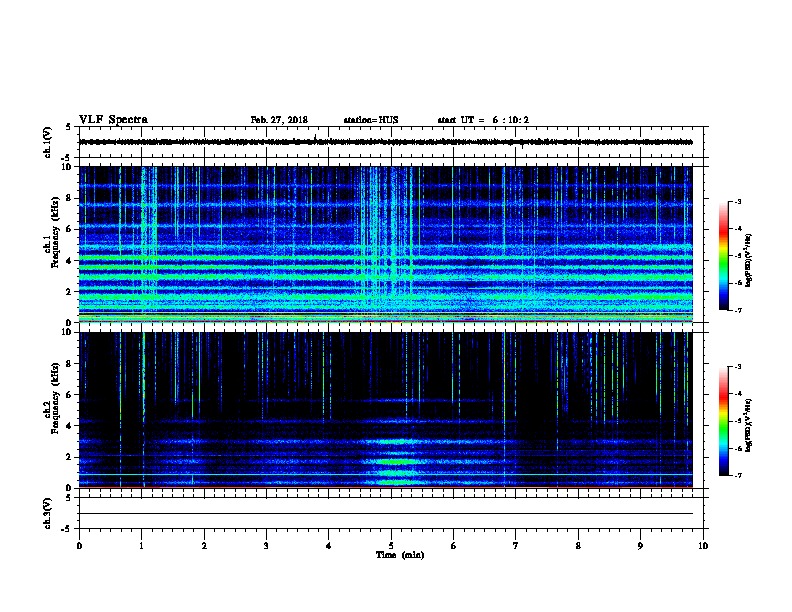Click the time axis tick labeled "3"
792x612 pixels.
click(x=266, y=545)
